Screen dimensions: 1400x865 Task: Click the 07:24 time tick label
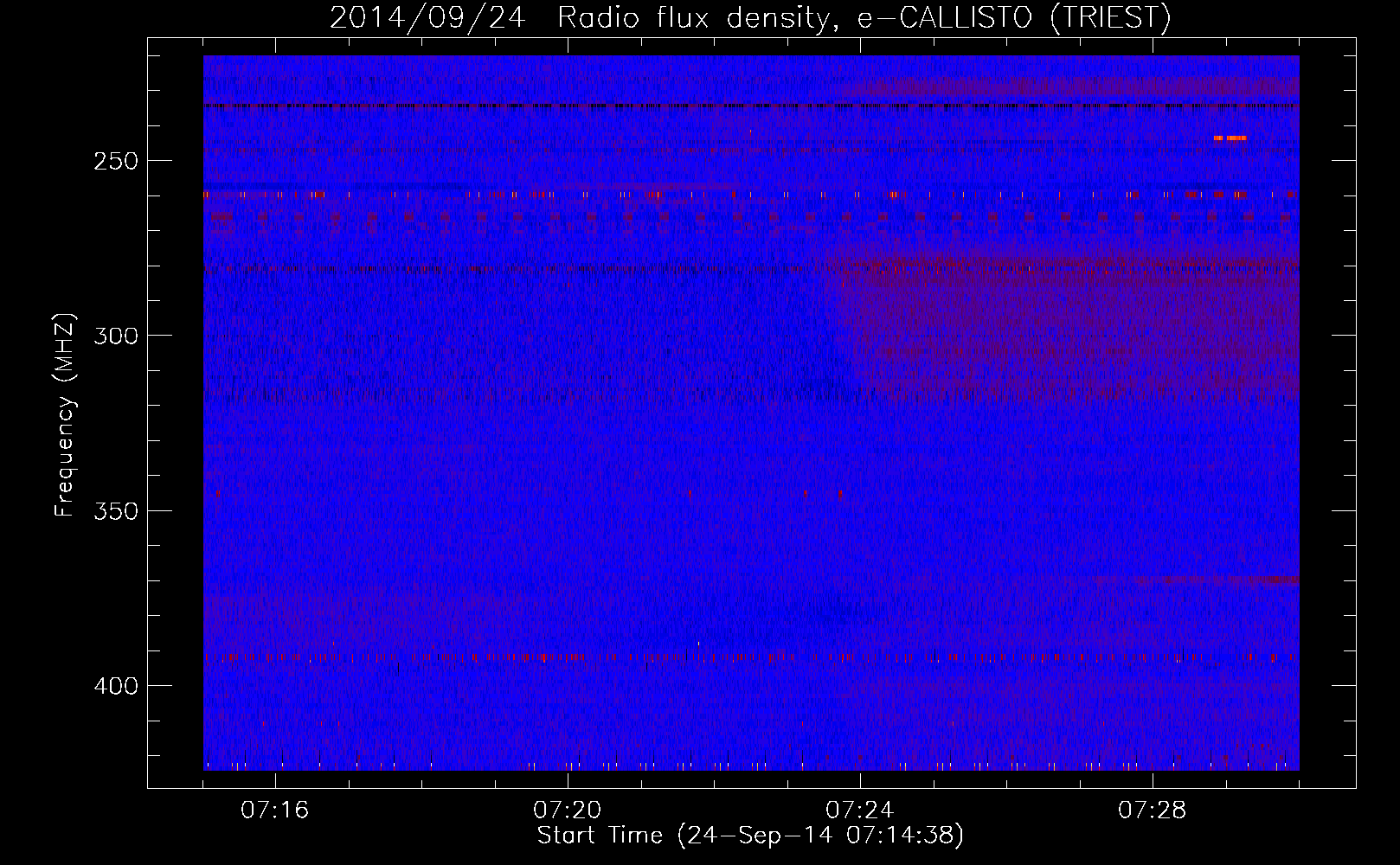coord(859,811)
